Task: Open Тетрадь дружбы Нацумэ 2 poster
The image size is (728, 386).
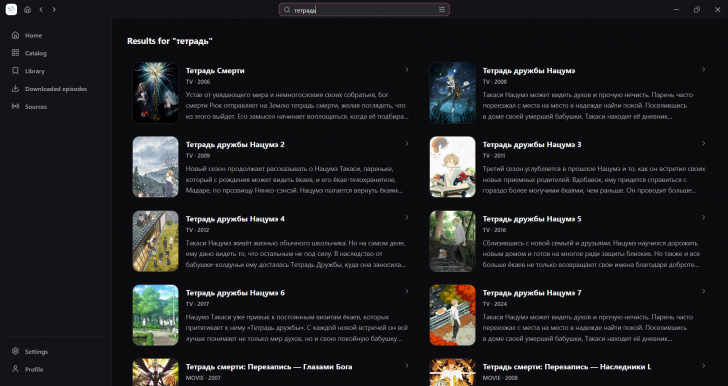Action: coord(156,167)
